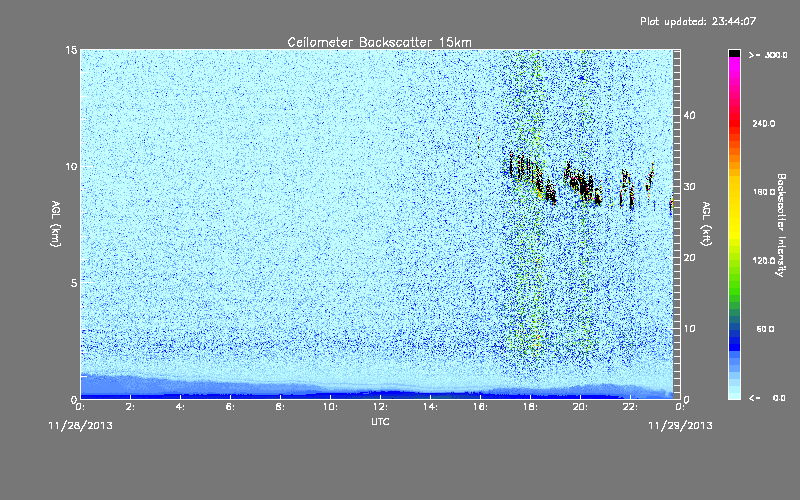Click the green colorbar segment near 120.0
Image resolution: width=800 pixels, height=500 pixels.
[734, 265]
